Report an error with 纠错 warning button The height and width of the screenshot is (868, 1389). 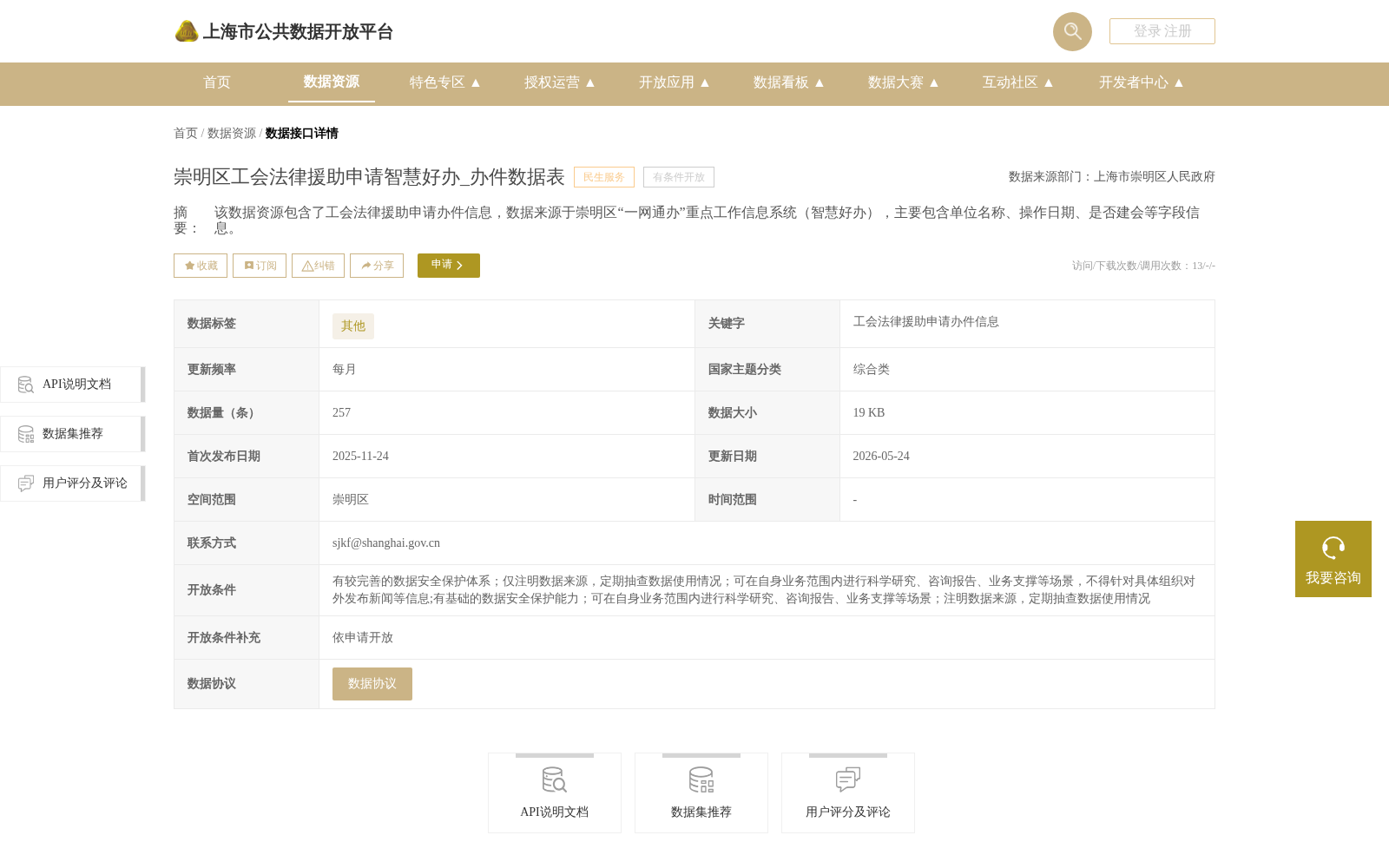tap(318, 266)
